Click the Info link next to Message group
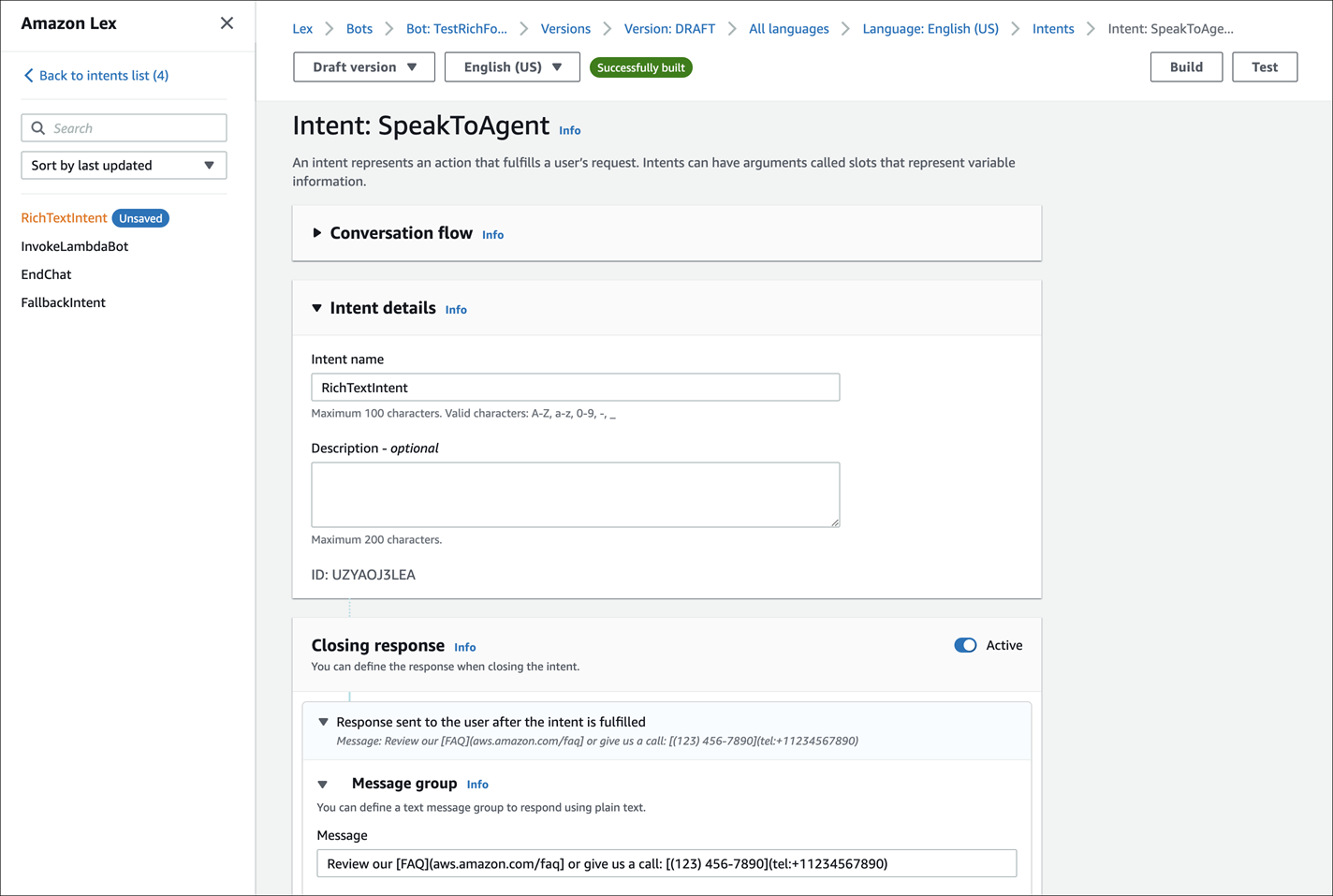This screenshot has width=1333, height=896. tap(477, 784)
